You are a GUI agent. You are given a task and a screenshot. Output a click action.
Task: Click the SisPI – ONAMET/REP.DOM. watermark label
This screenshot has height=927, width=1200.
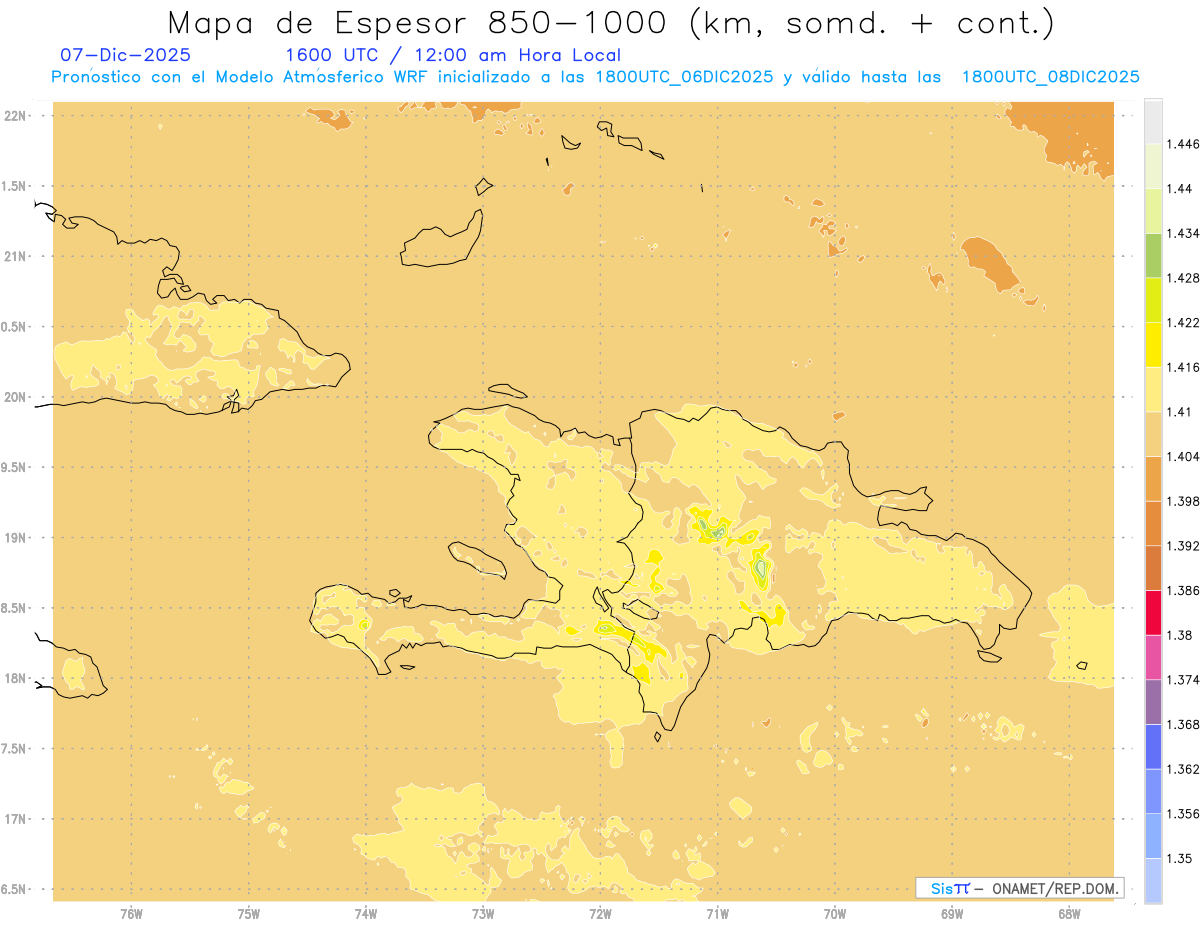(x=1020, y=888)
